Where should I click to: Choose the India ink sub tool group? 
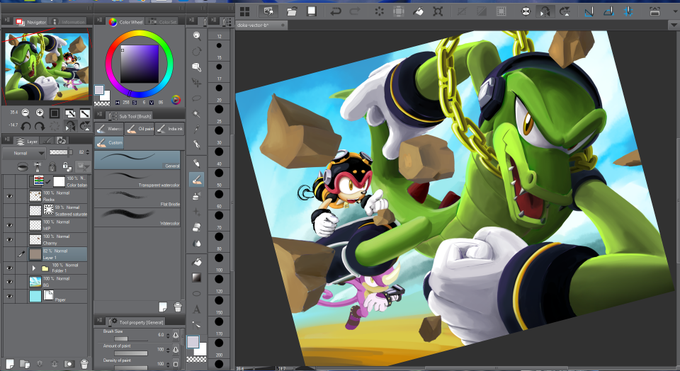coord(170,129)
